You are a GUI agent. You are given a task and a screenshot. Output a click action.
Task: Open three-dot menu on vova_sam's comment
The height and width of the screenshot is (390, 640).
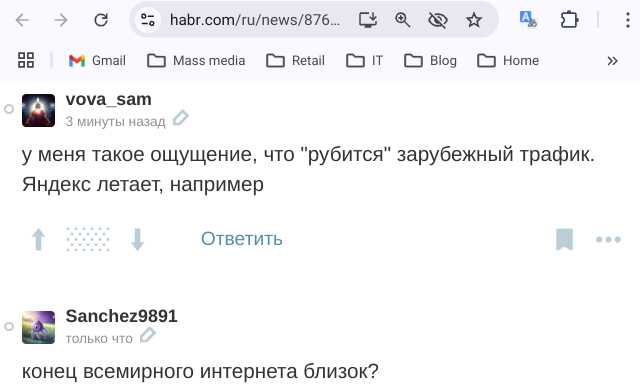coord(608,239)
